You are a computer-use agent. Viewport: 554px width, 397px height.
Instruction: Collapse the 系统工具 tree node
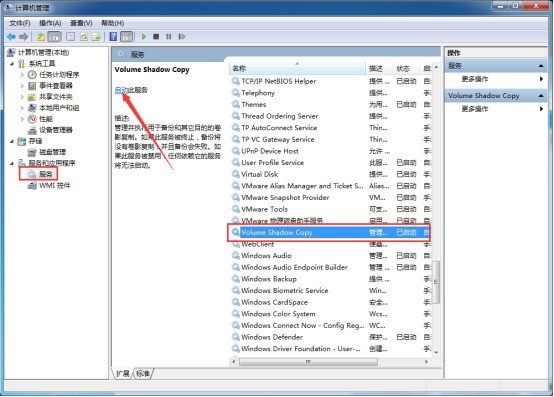pos(12,64)
